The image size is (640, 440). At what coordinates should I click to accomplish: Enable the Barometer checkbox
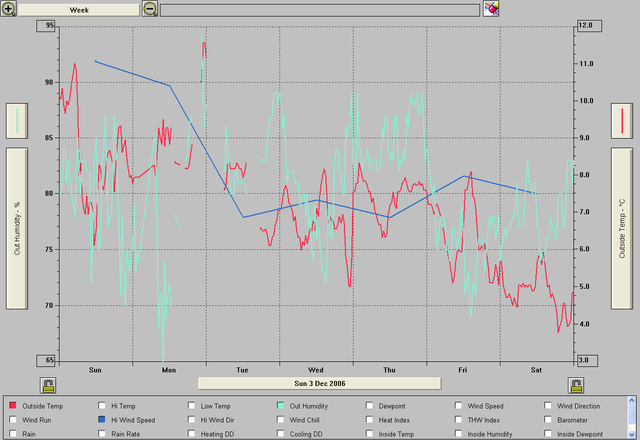[x=549, y=420]
